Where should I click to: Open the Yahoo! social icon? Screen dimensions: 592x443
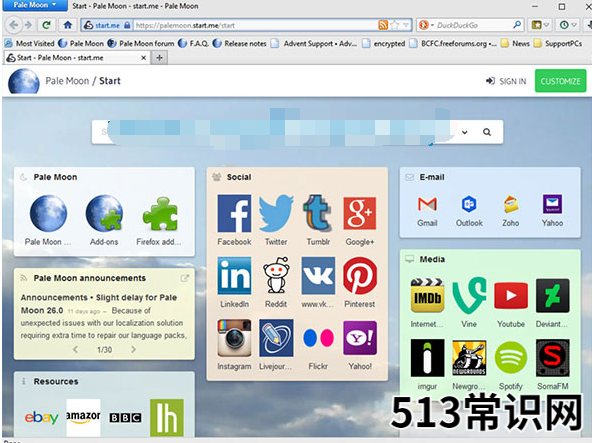(359, 338)
